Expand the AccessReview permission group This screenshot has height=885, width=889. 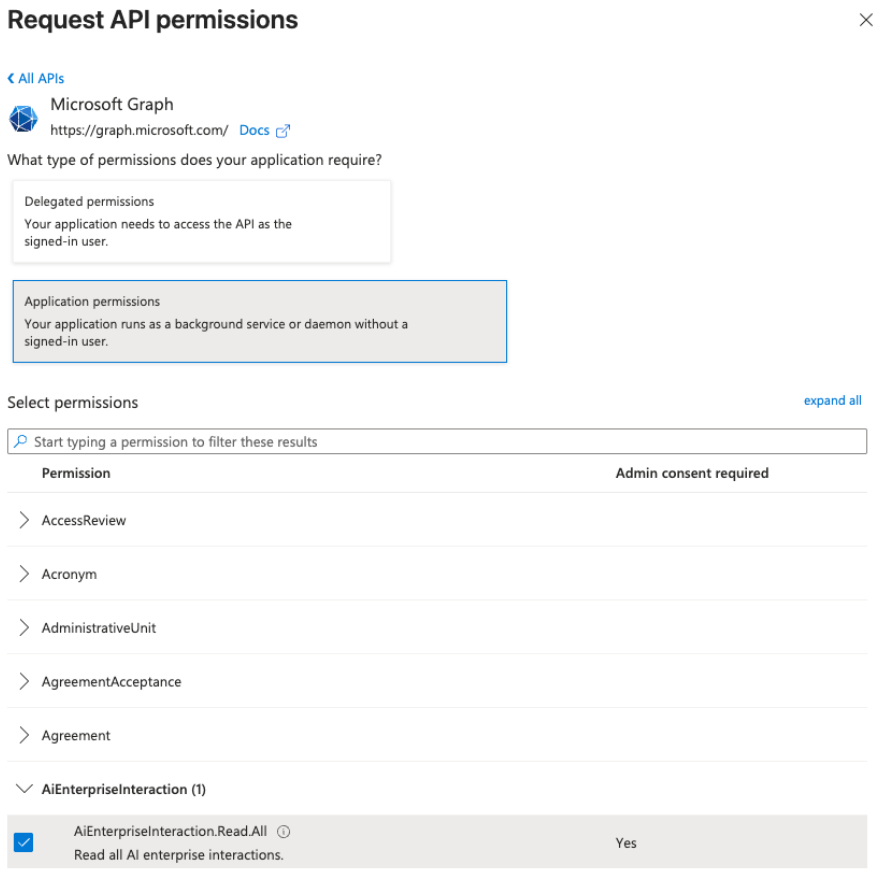pyautogui.click(x=25, y=520)
